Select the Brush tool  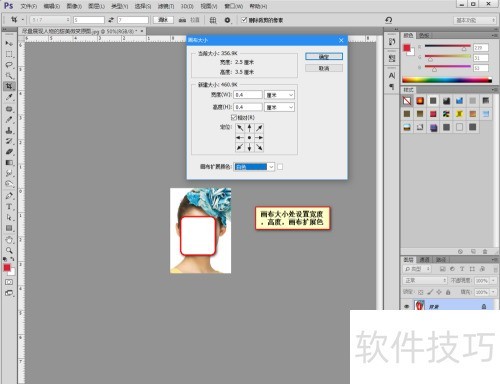point(9,119)
